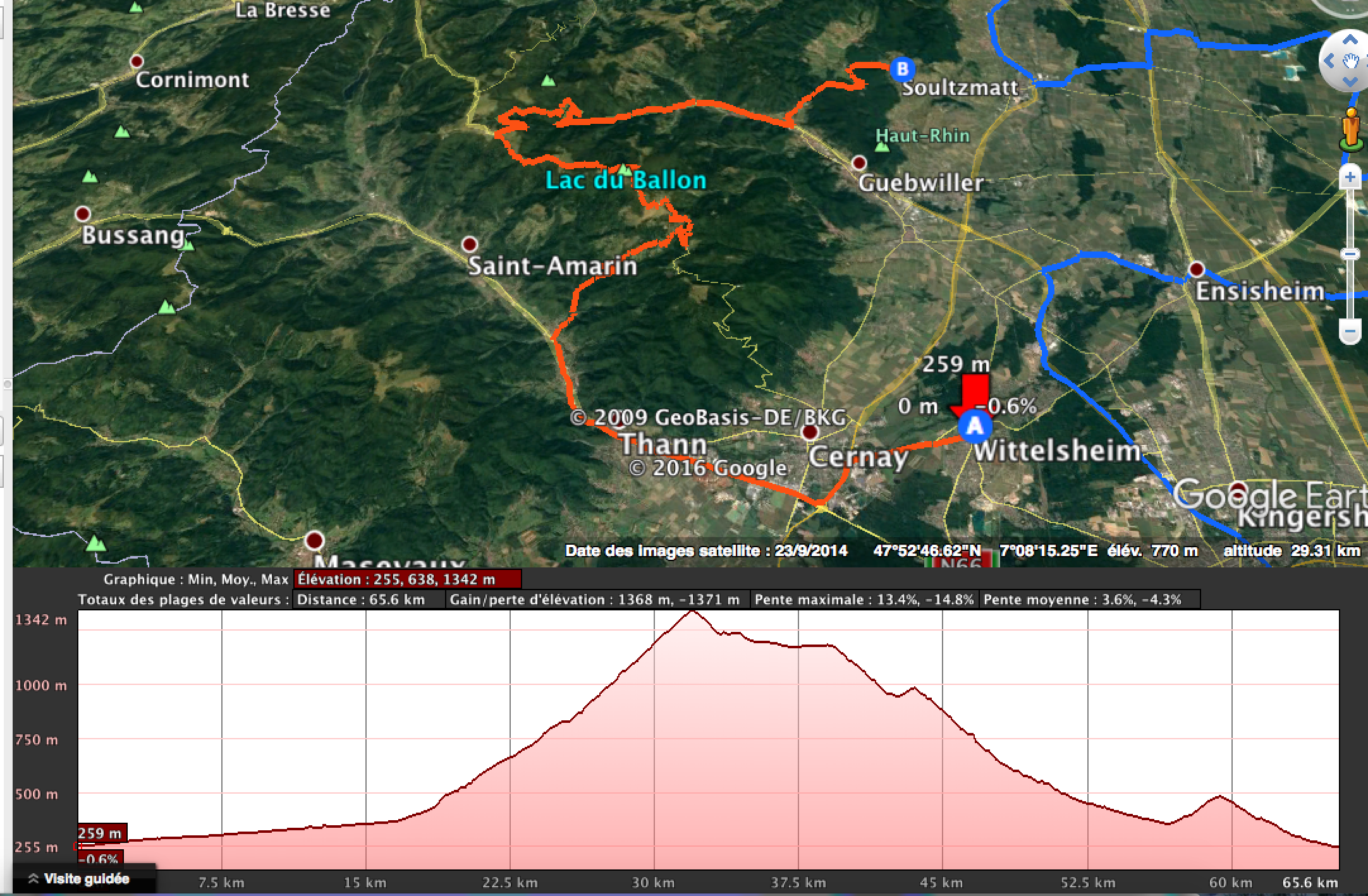
Task: Click the small bump near 60 km in profile
Action: (x=1219, y=797)
